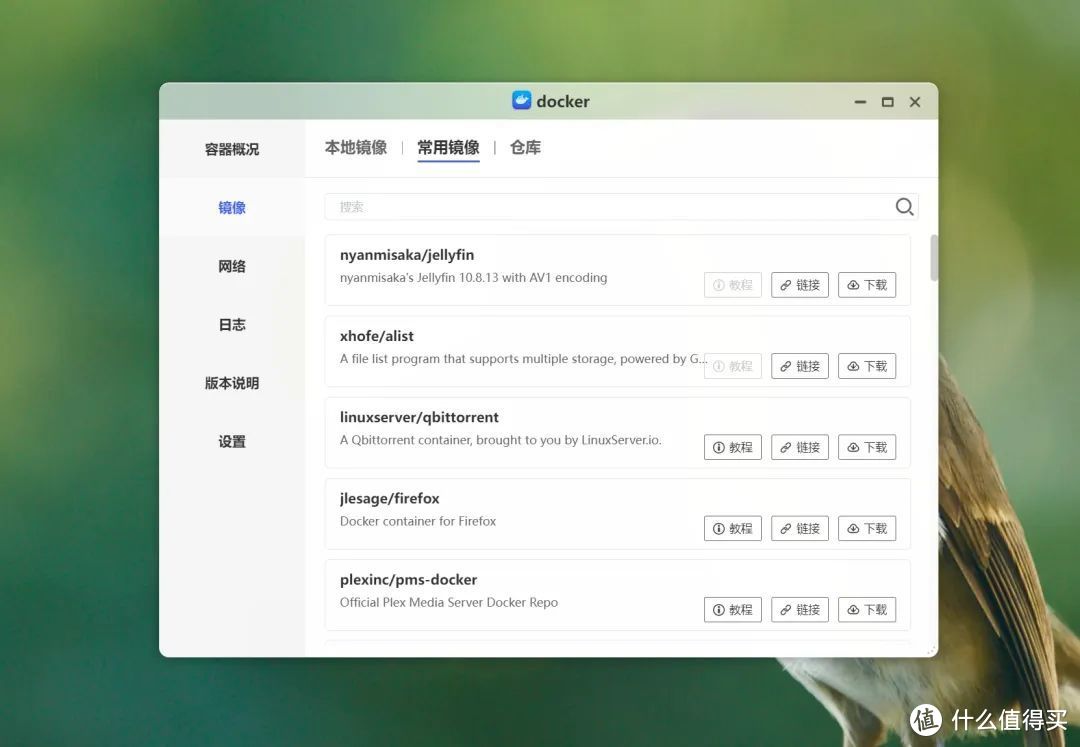Switch to the 本地镜像 tab
The image size is (1080, 747).
(355, 147)
